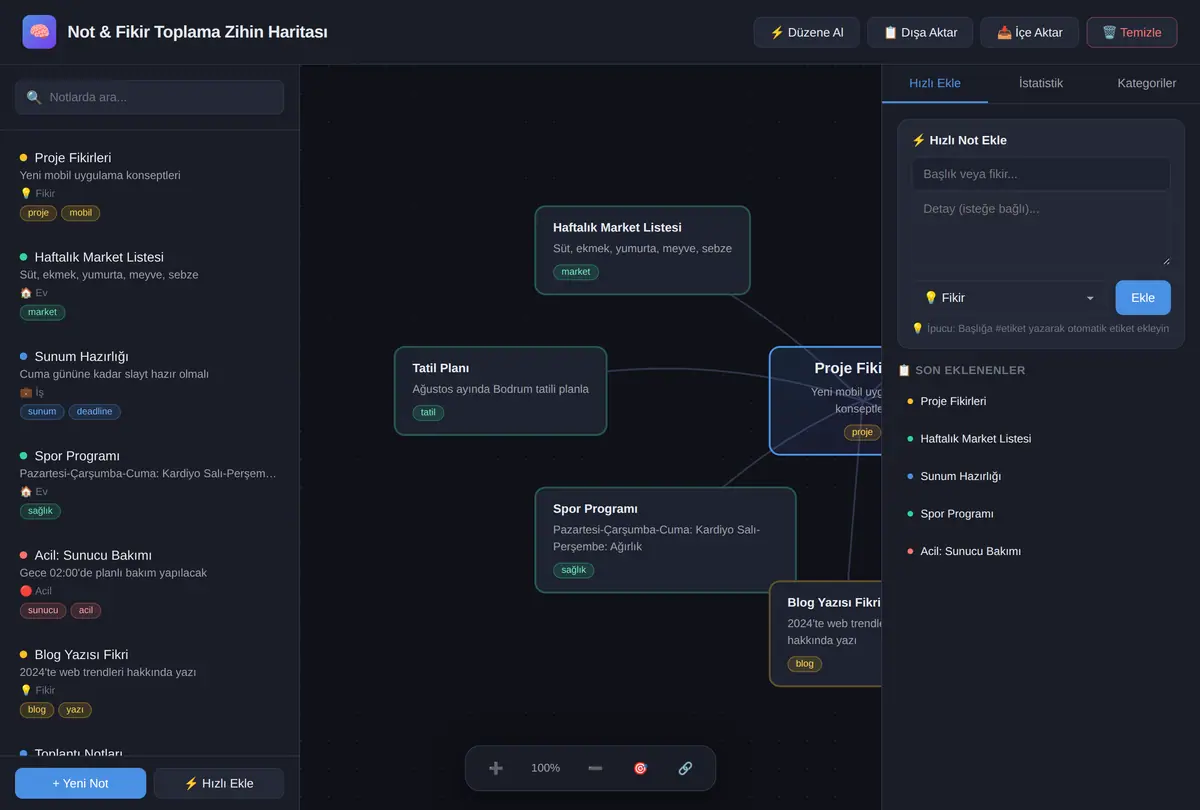The image size is (1200, 810).
Task: Click the sunucu tag
Action: pyautogui.click(x=43, y=610)
